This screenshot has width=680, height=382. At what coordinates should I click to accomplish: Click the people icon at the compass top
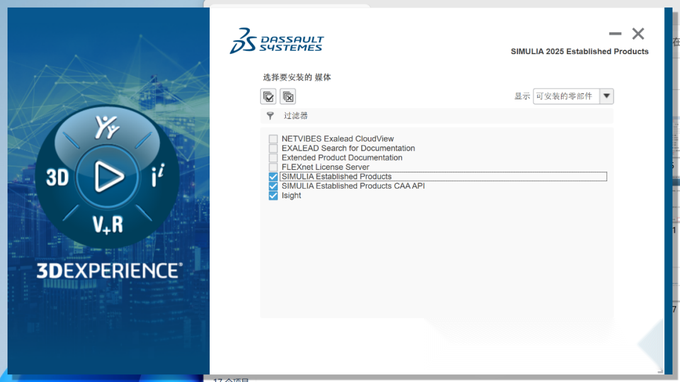click(x=107, y=127)
